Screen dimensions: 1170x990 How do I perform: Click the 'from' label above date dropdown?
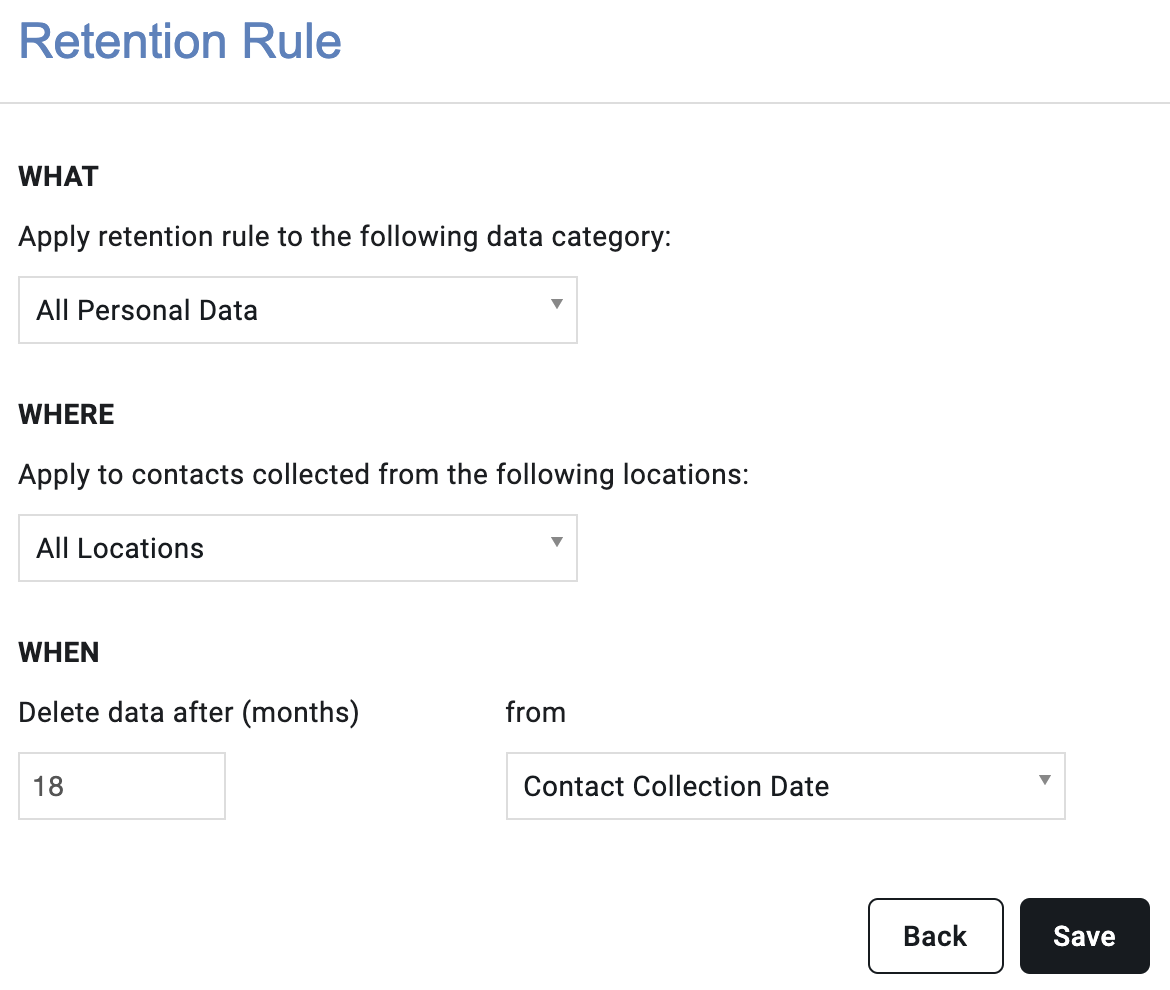point(536,712)
